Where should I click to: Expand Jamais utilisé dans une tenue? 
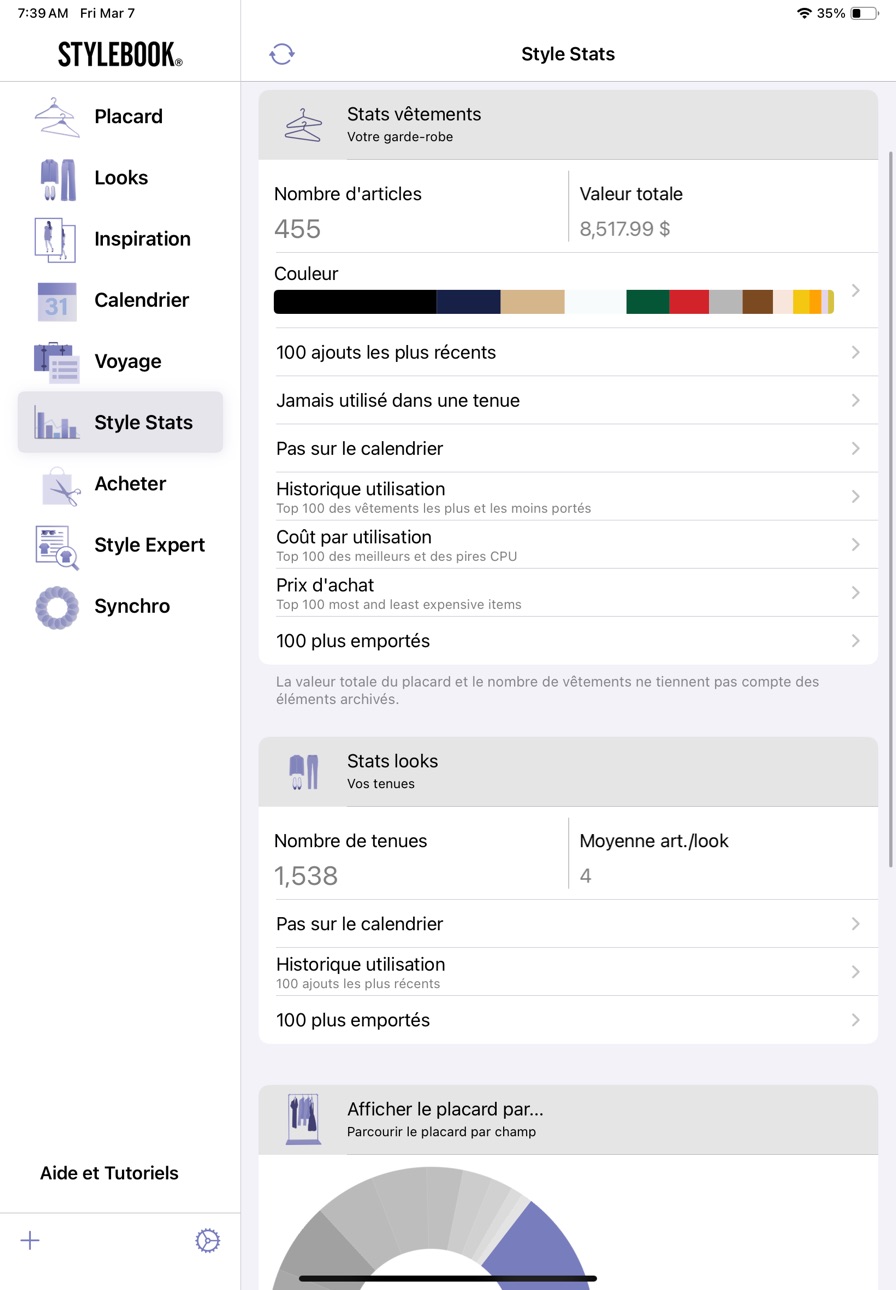[x=568, y=400]
